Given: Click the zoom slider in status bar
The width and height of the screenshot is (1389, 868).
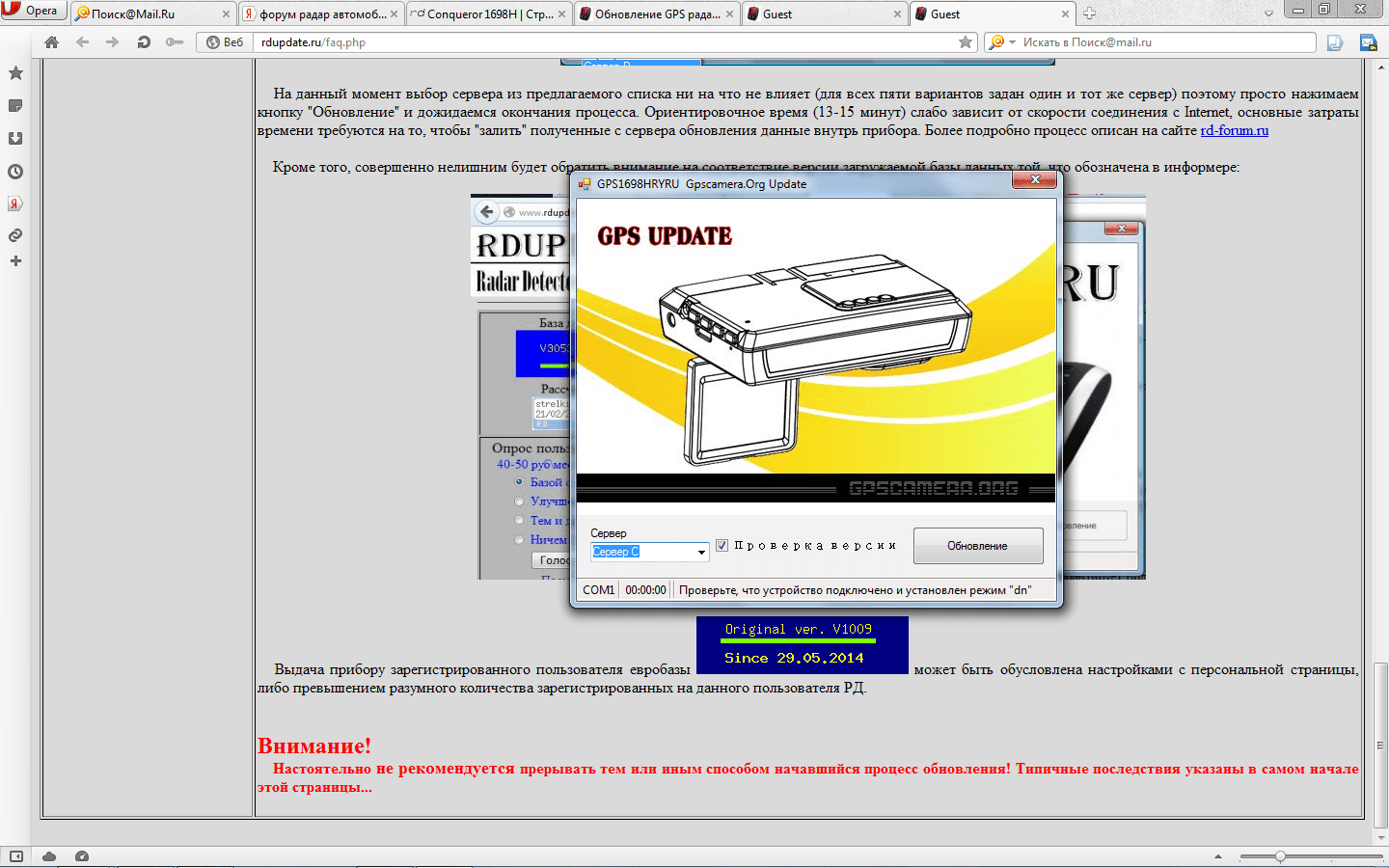Looking at the screenshot, I should [x=1279, y=856].
